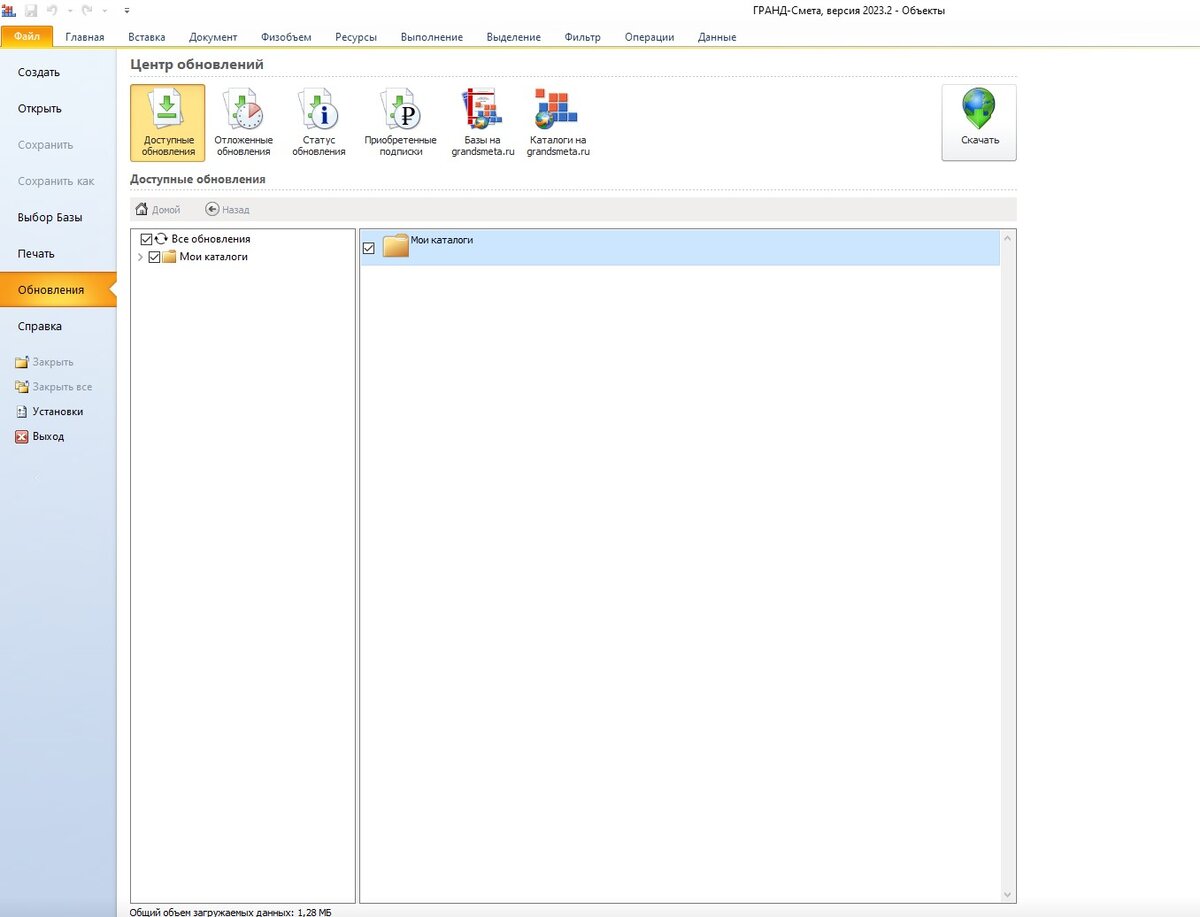Open the Файл tab
Screen dimensions: 1200x917
point(27,37)
